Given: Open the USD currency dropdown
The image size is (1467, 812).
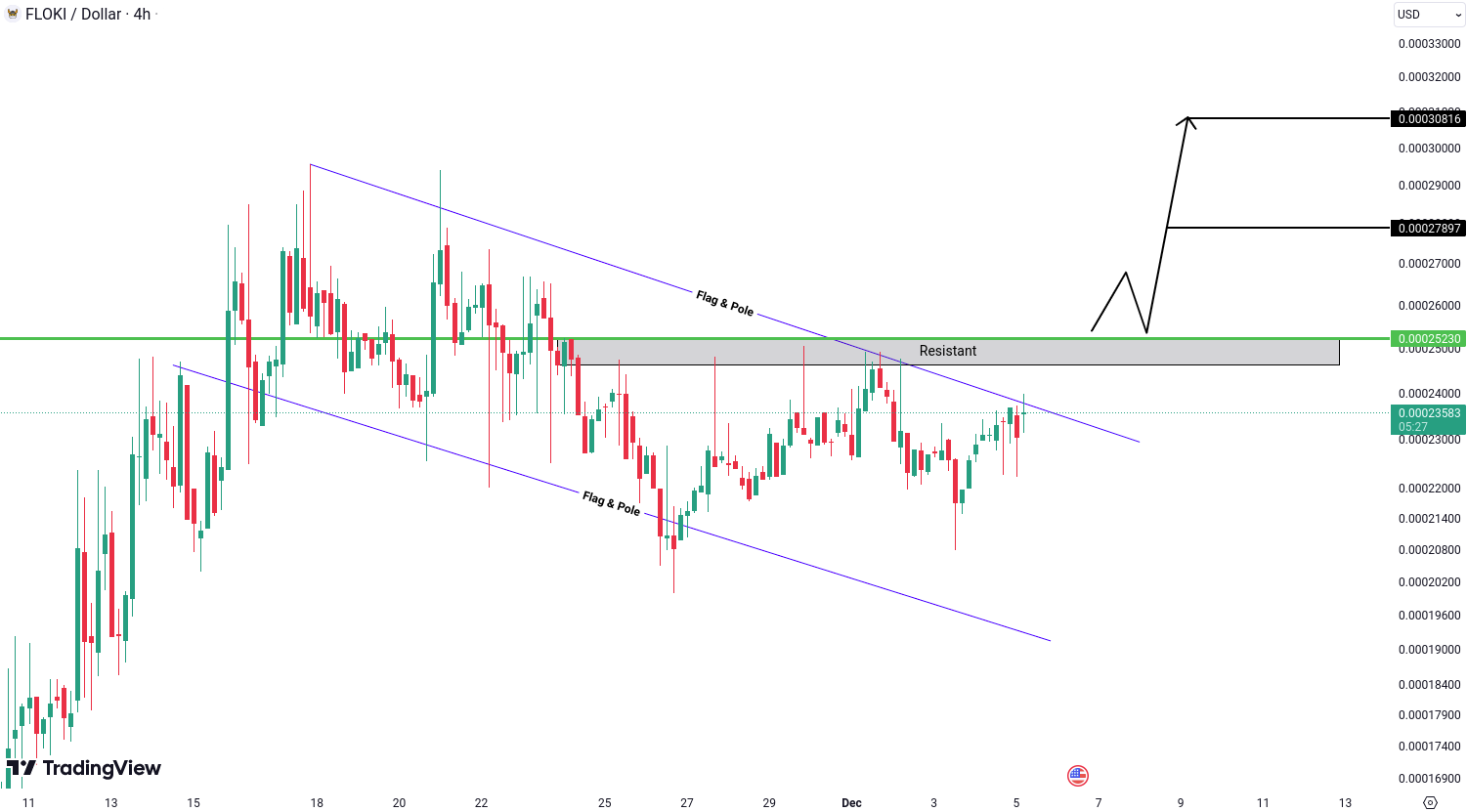Looking at the screenshot, I should tap(1429, 15).
